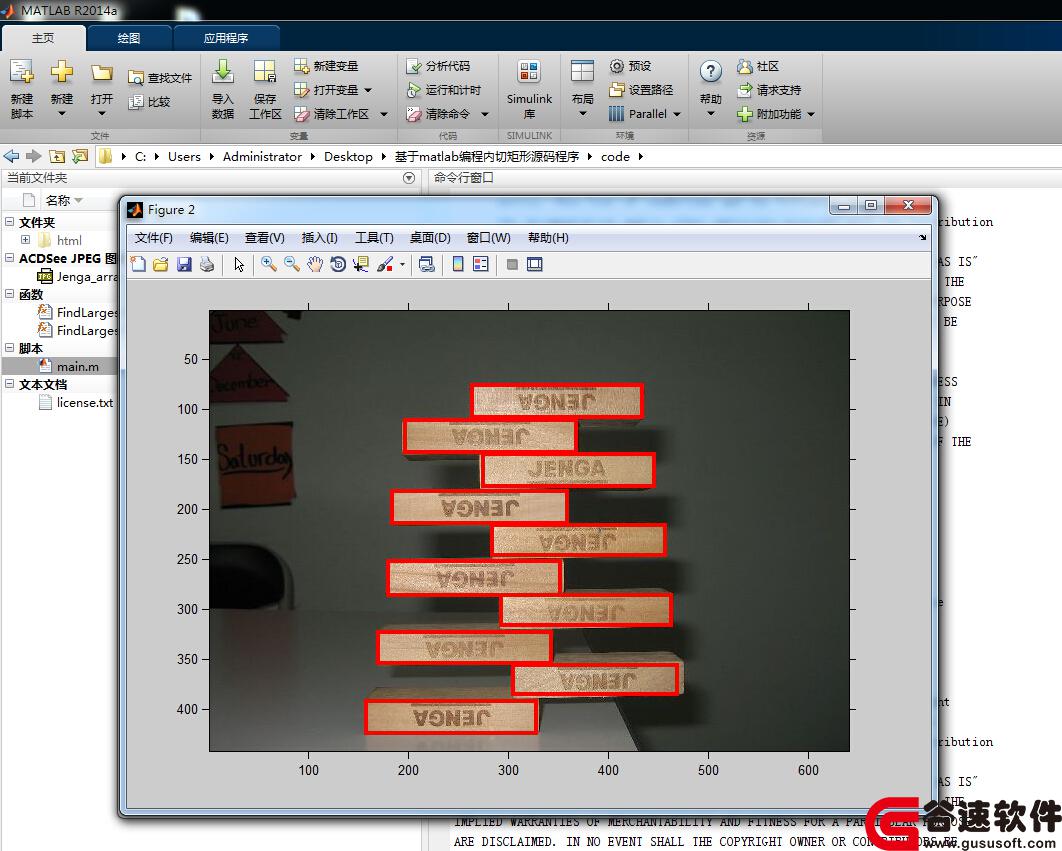The height and width of the screenshot is (851, 1062).
Task: Open Add-Ons (附加功能) dropdown
Action: point(811,115)
